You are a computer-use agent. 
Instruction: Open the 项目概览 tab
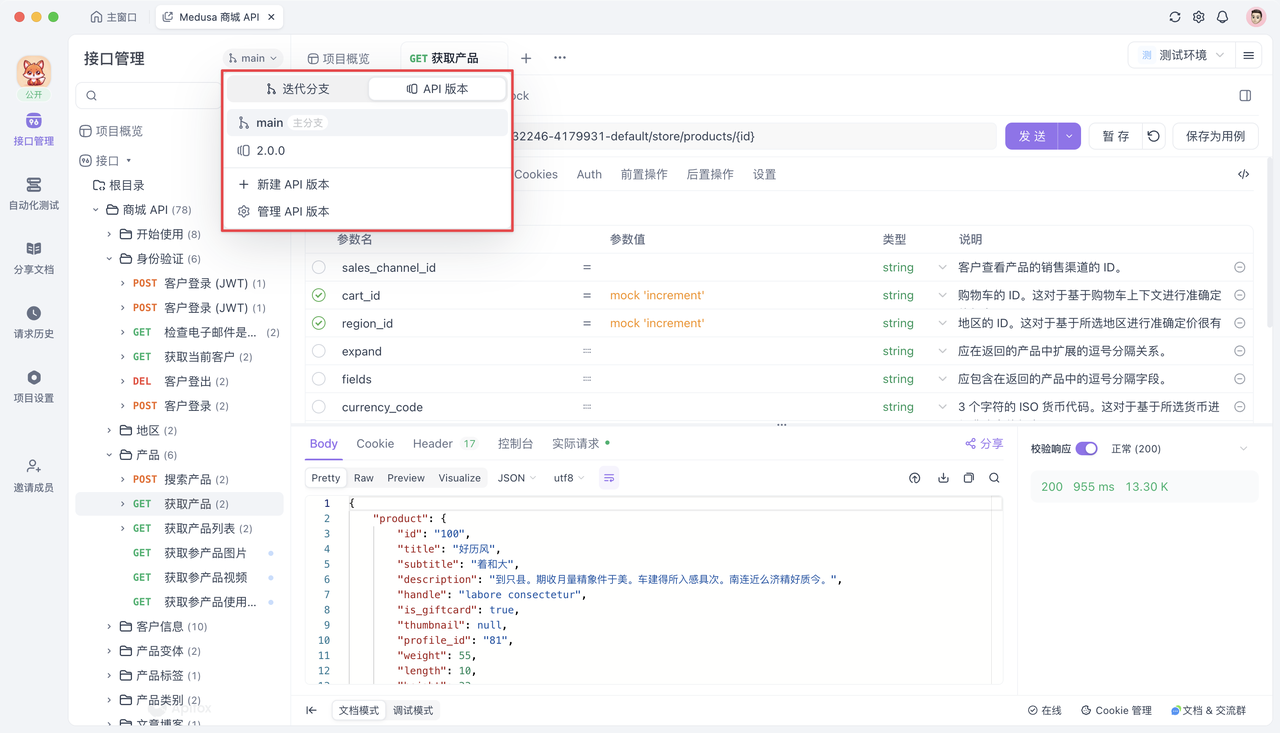(x=338, y=58)
